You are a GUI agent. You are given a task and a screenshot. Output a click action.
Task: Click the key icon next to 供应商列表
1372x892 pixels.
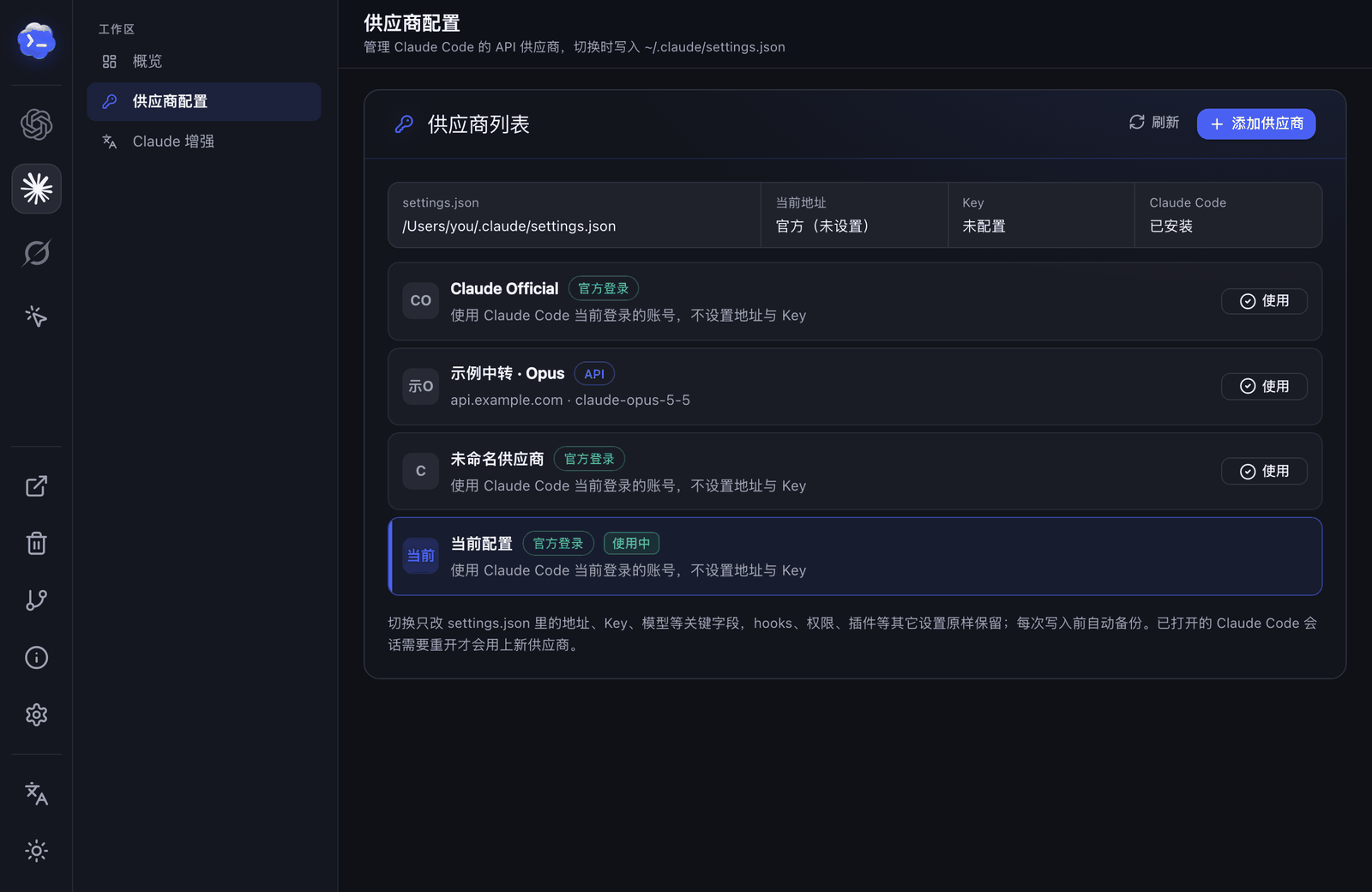click(404, 124)
